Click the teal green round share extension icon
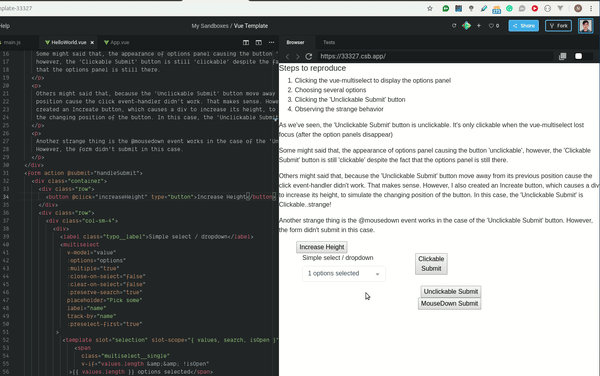The width and height of the screenshot is (600, 376). [509, 8]
